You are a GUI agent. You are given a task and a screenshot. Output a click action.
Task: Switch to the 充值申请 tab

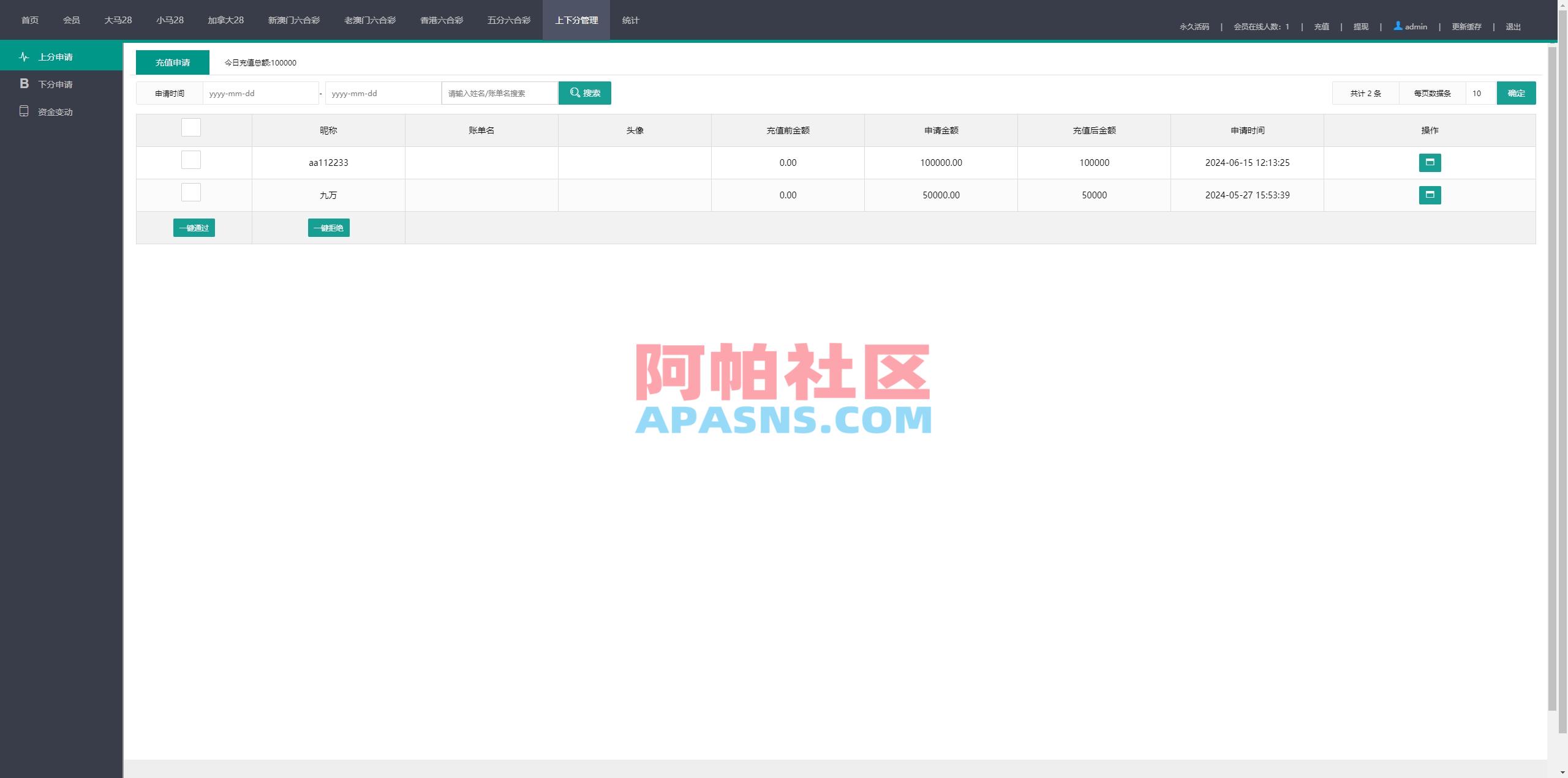(x=173, y=62)
